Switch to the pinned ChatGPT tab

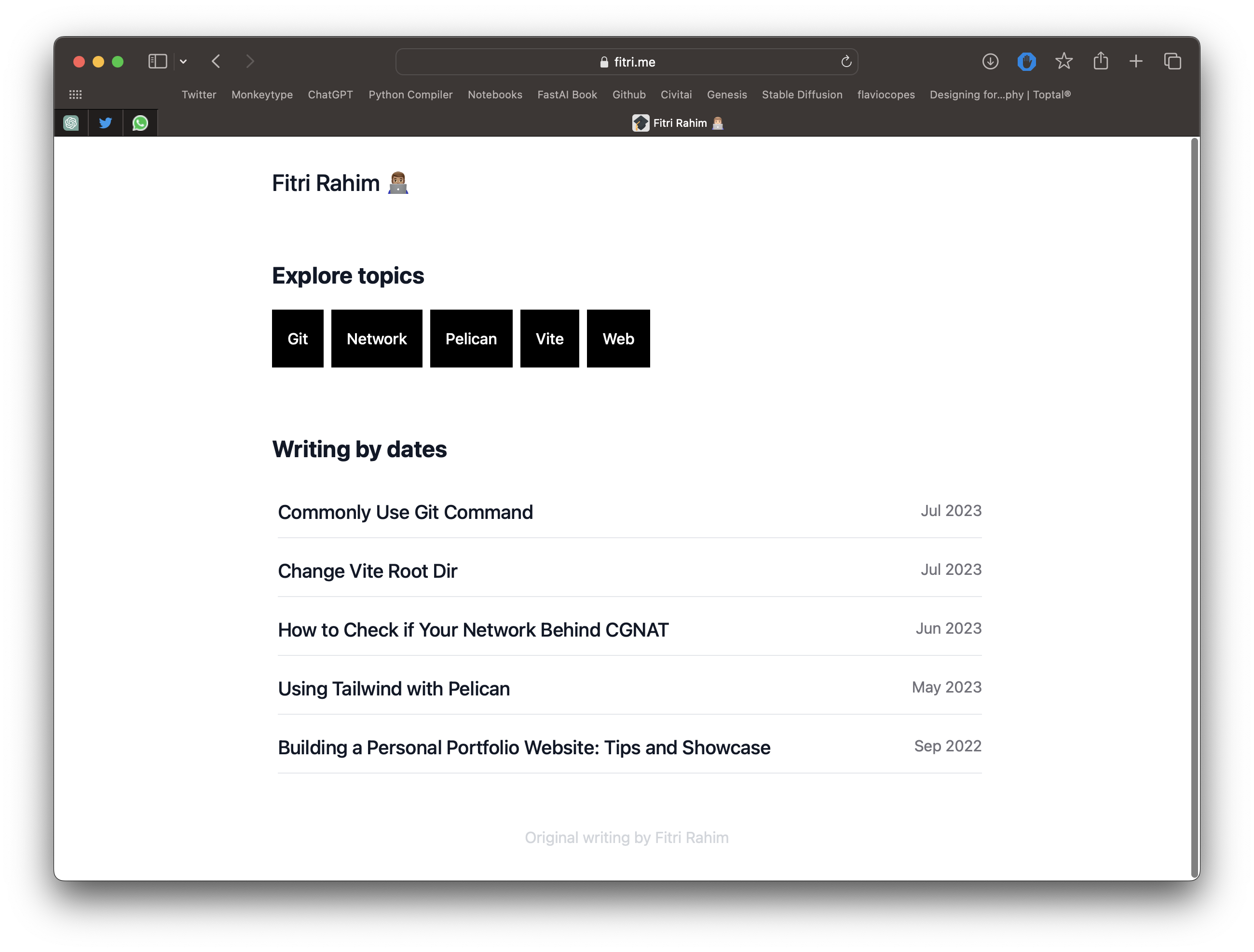pos(71,123)
